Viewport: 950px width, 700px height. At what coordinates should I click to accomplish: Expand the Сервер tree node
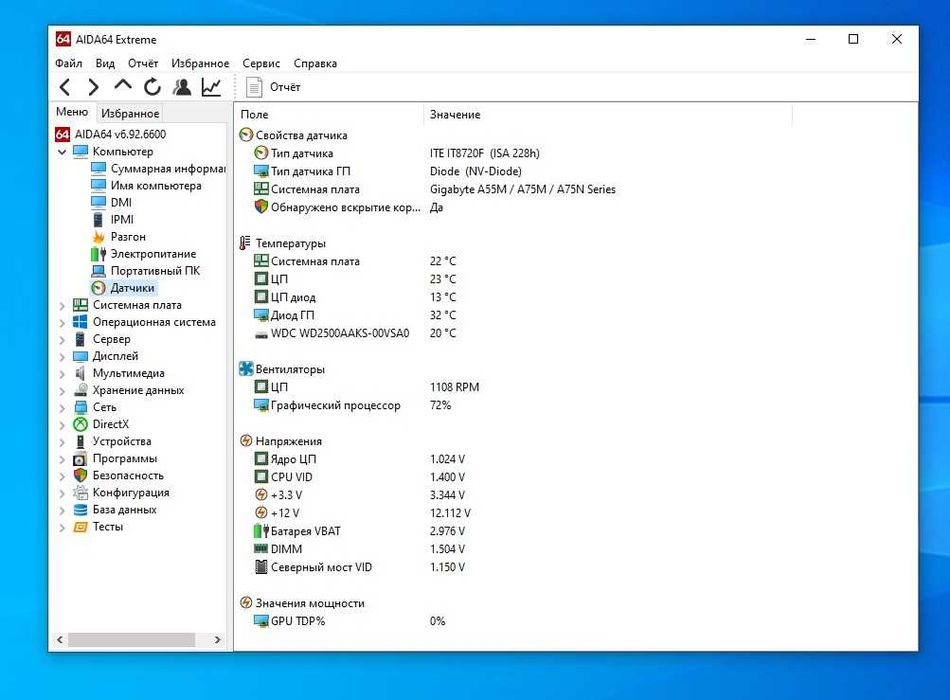point(62,339)
